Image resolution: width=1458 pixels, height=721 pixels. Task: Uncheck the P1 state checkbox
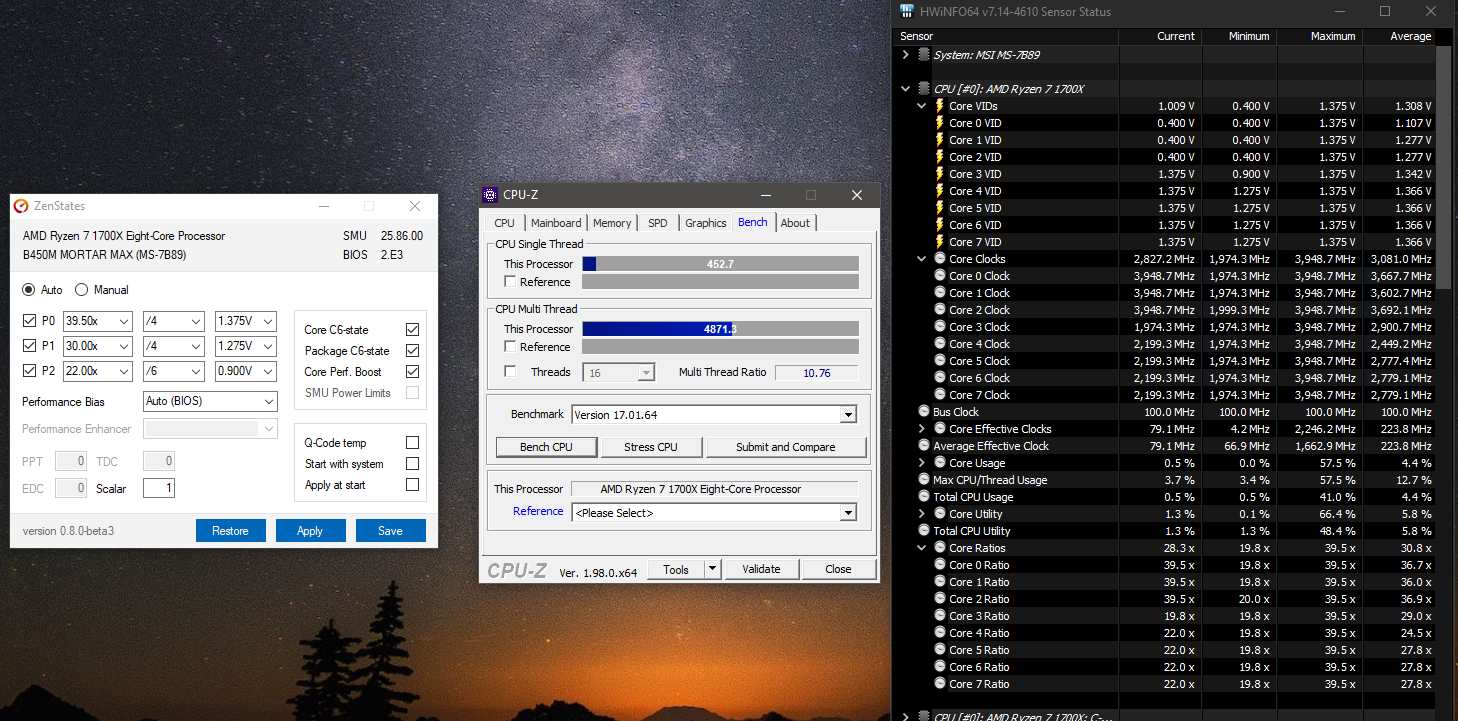point(29,346)
